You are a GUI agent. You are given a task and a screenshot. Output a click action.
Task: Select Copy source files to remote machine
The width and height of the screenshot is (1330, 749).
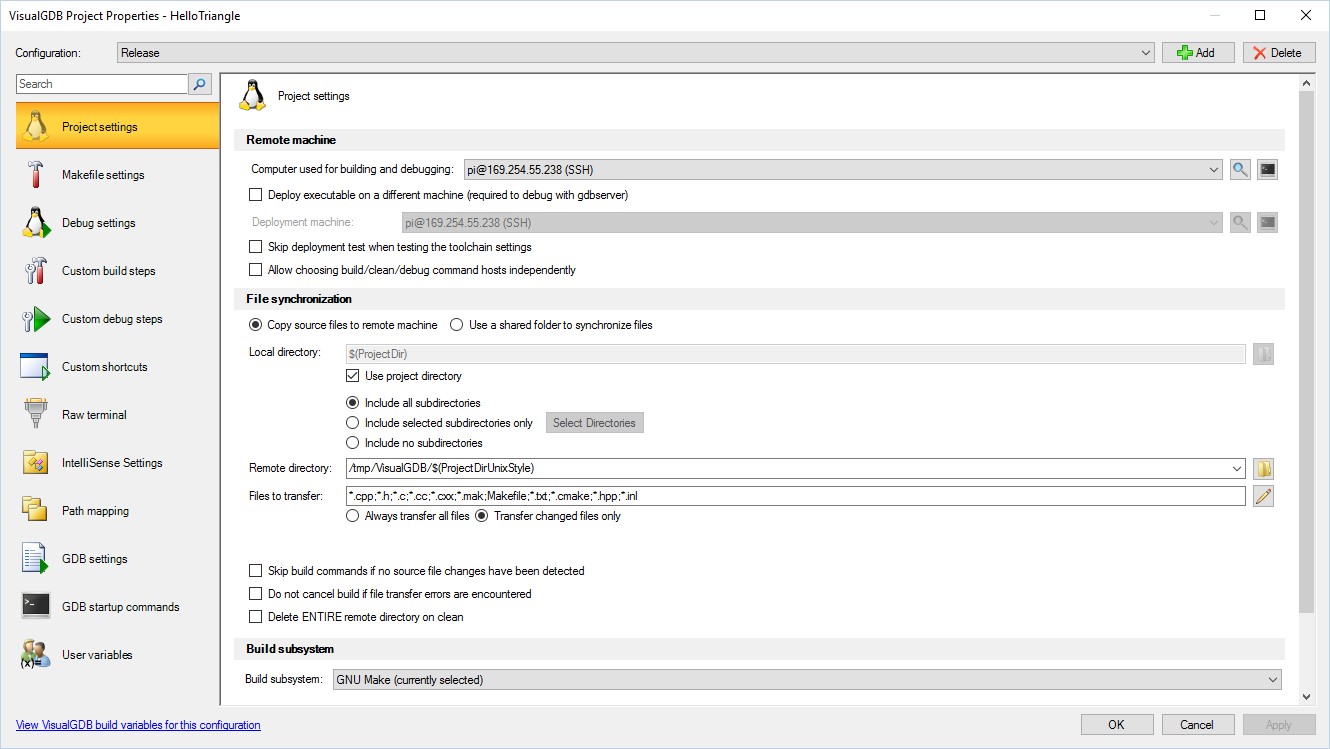tap(256, 325)
